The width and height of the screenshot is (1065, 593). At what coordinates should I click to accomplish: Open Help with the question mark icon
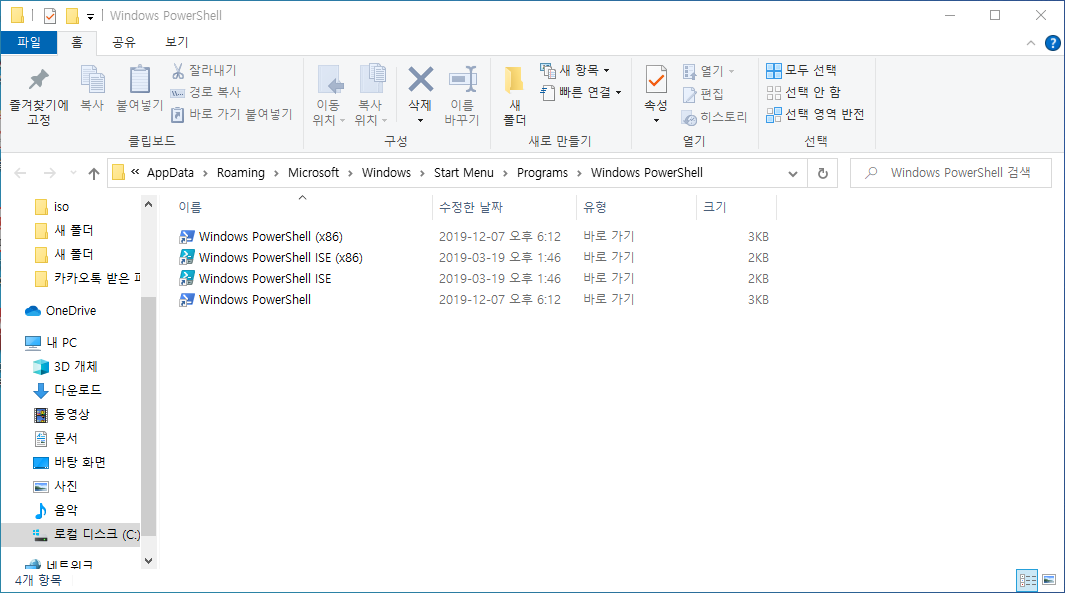(1052, 43)
